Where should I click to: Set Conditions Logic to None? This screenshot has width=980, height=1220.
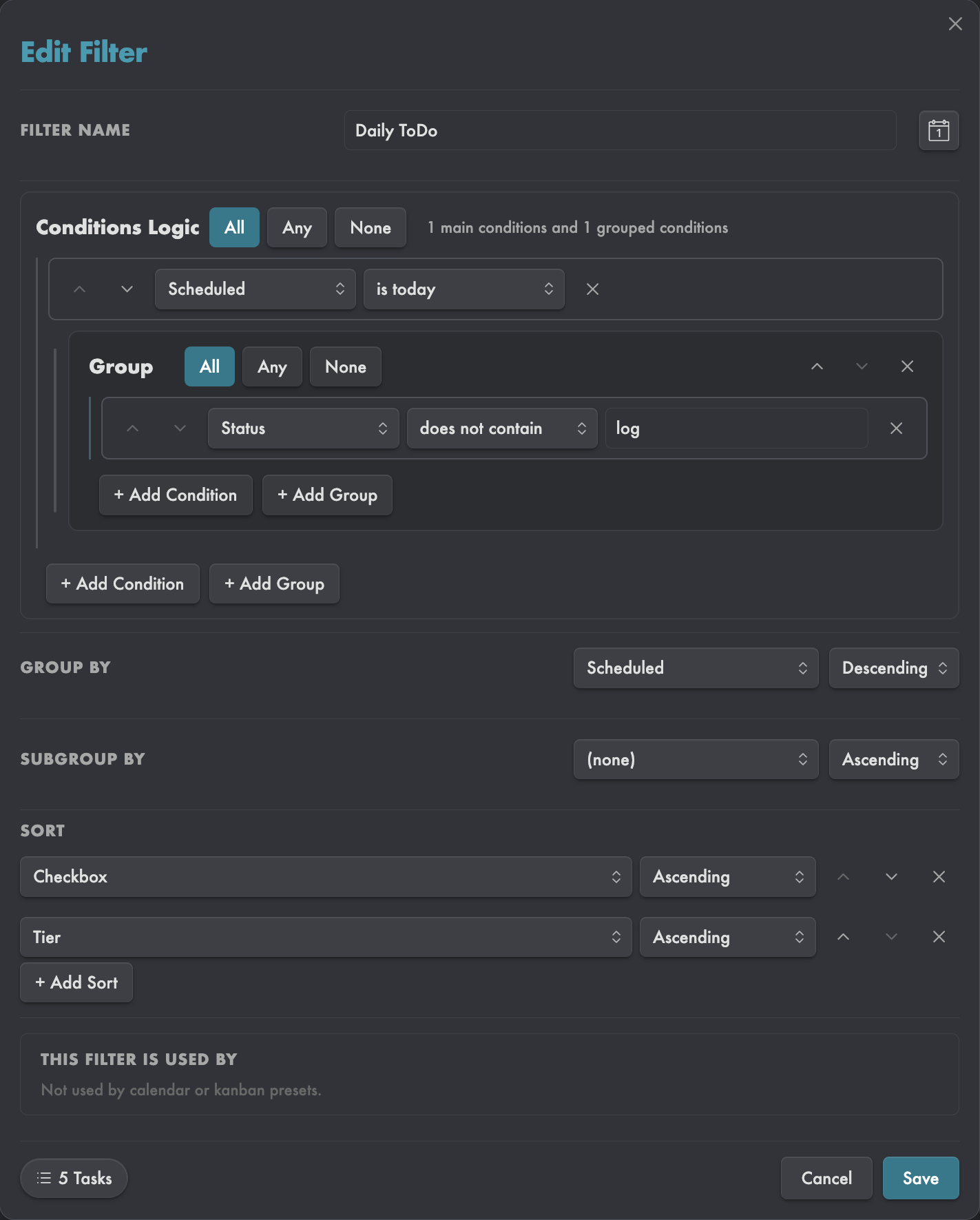(371, 227)
